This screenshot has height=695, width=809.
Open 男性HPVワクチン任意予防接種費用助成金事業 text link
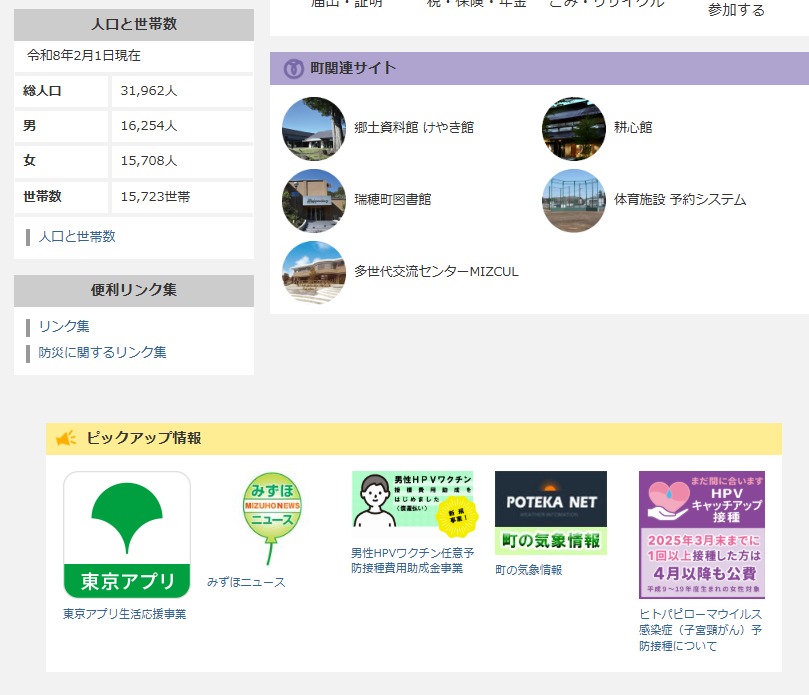(x=412, y=560)
